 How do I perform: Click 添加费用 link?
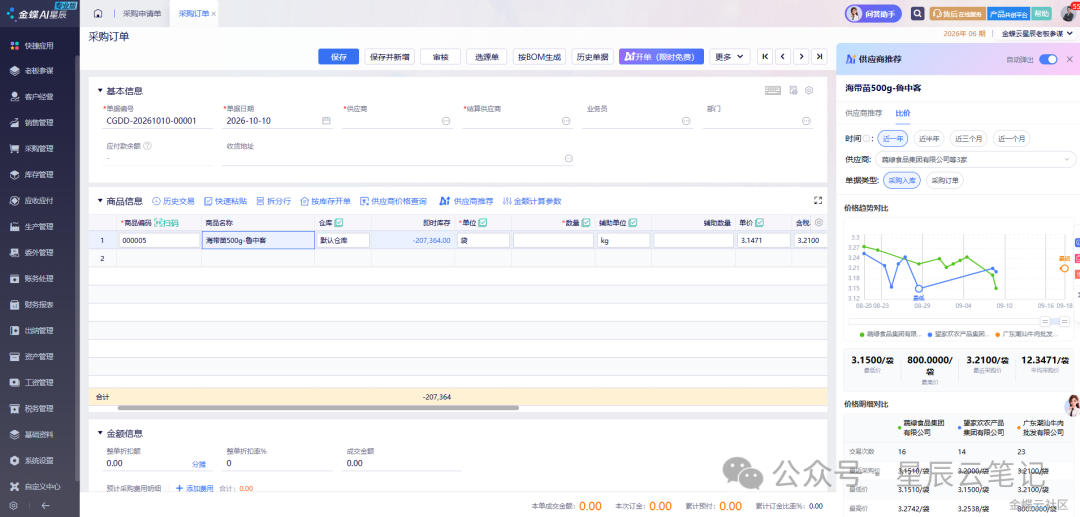point(195,488)
